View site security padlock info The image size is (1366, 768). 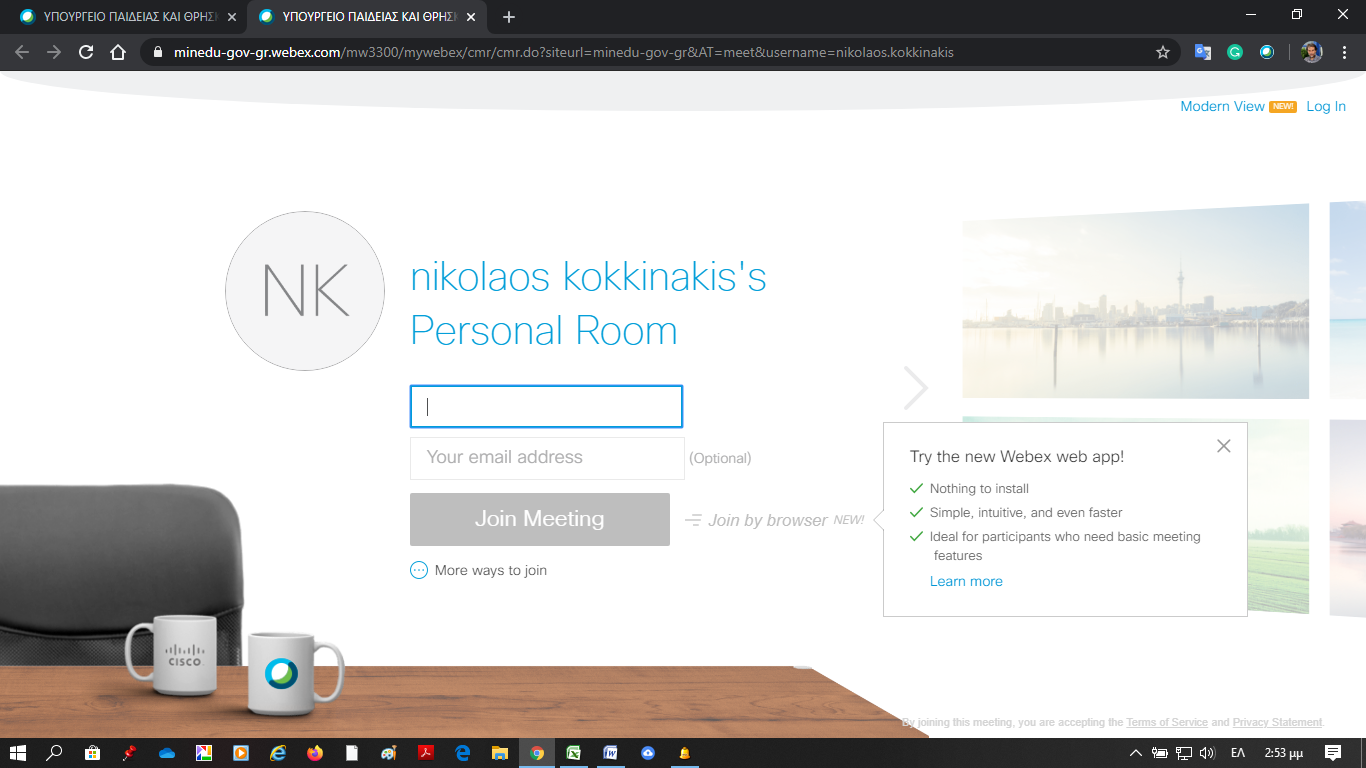click(158, 52)
